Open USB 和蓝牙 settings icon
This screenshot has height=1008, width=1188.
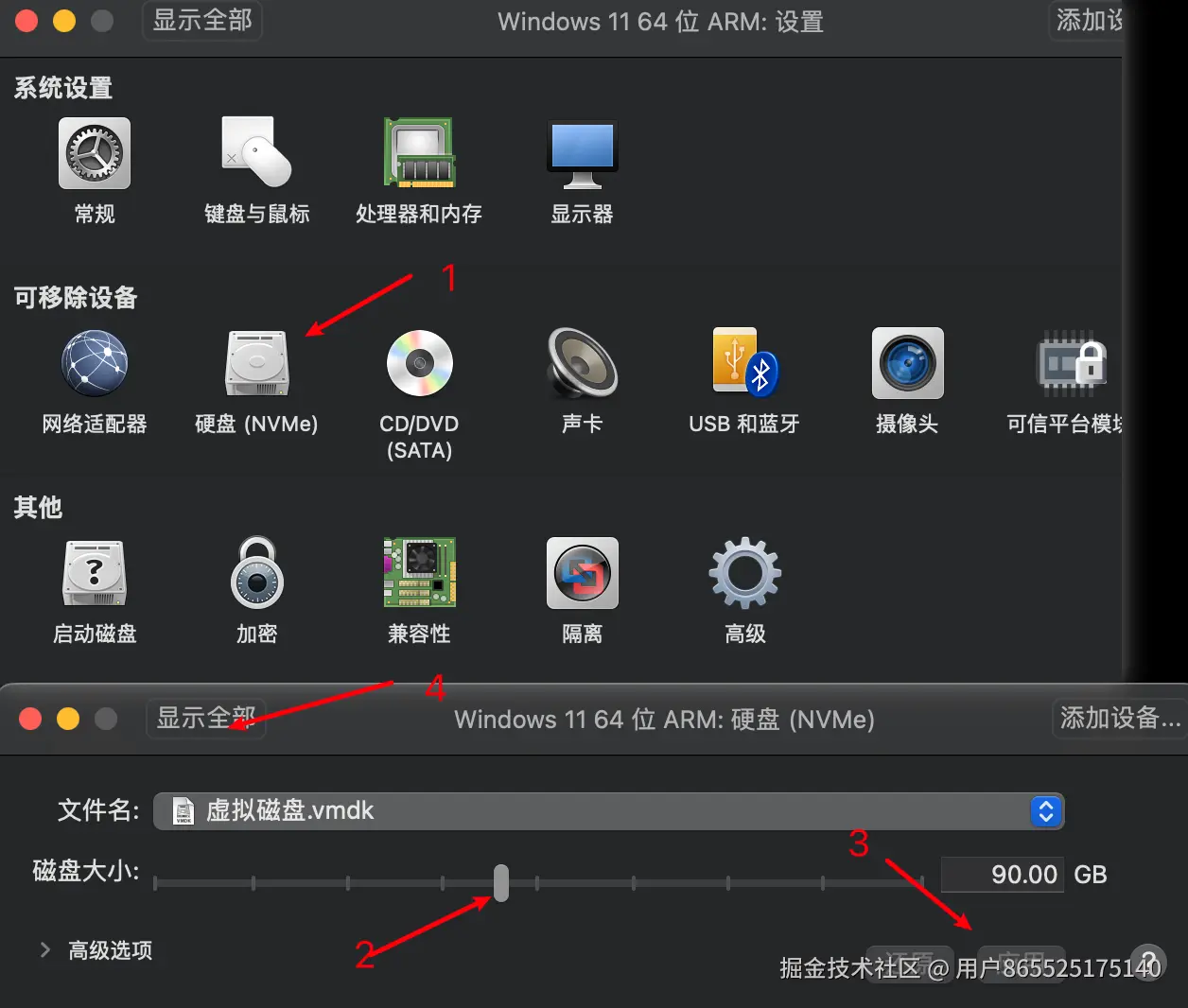click(744, 363)
